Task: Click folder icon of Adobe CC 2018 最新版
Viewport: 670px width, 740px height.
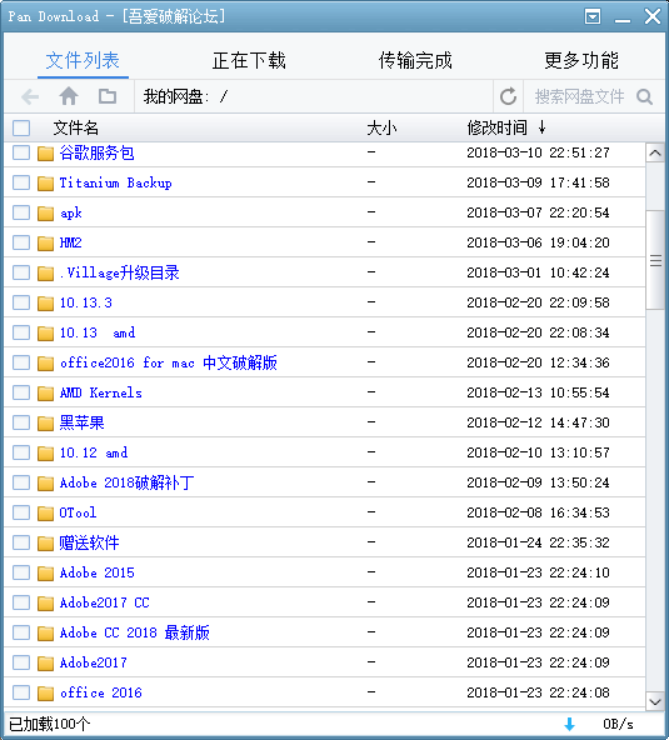Action: point(45,633)
